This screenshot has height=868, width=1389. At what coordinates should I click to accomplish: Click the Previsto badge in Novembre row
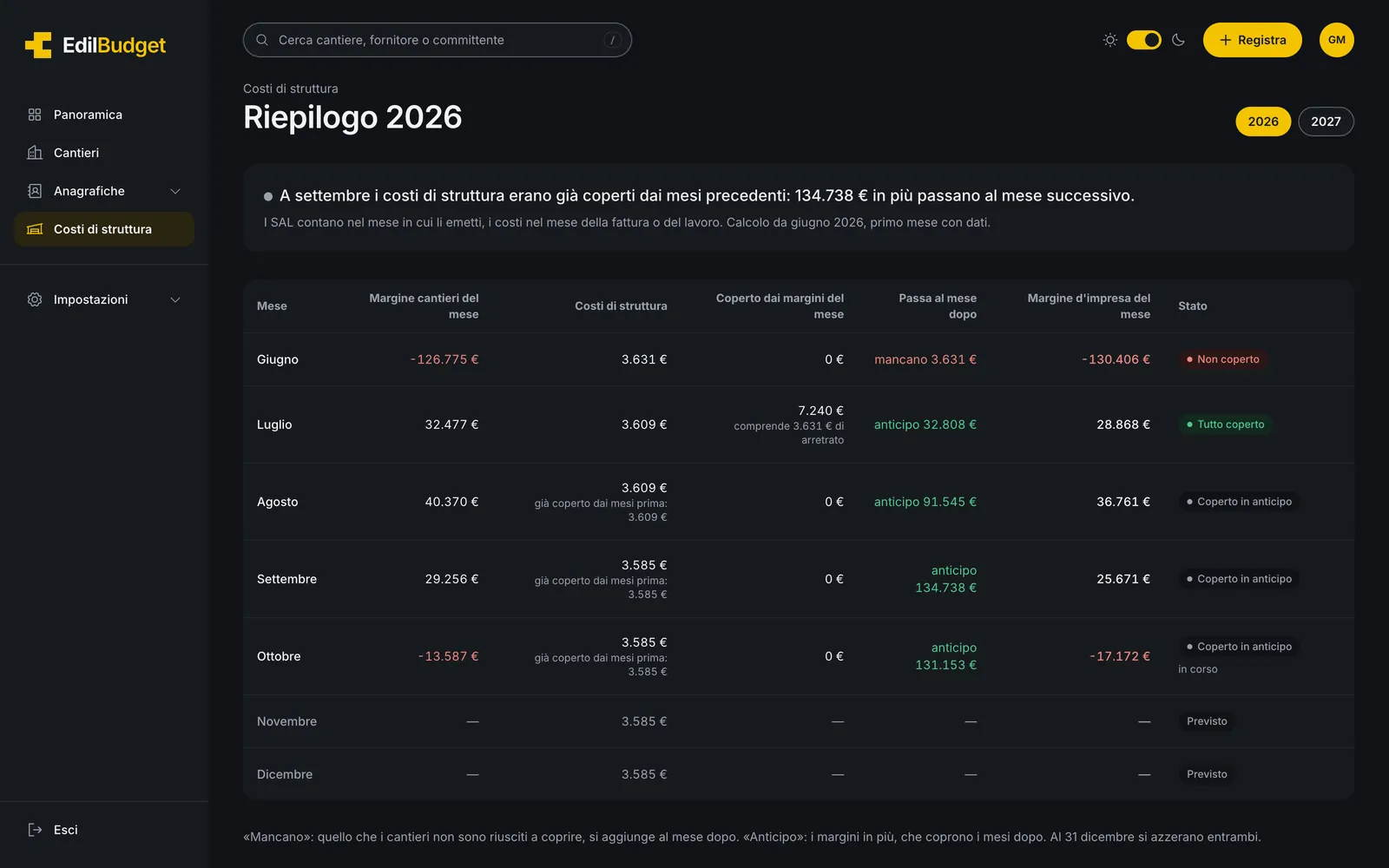tap(1207, 721)
